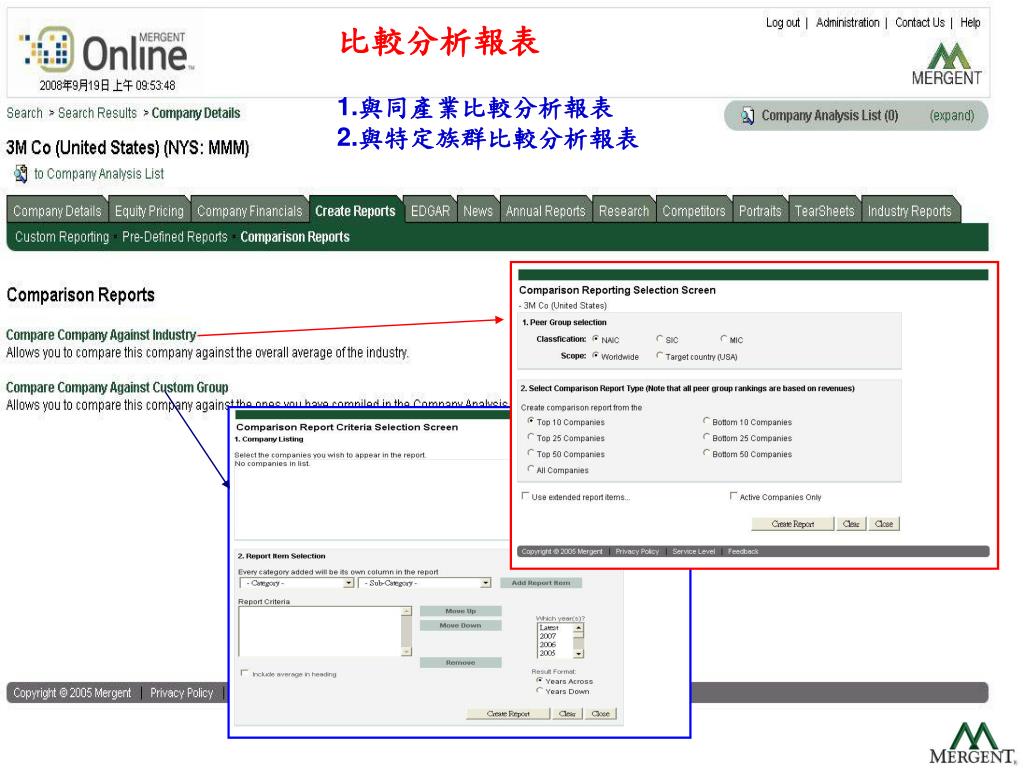Open the Equity Pricing tab
This screenshot has height=768, width=1024.
[149, 211]
